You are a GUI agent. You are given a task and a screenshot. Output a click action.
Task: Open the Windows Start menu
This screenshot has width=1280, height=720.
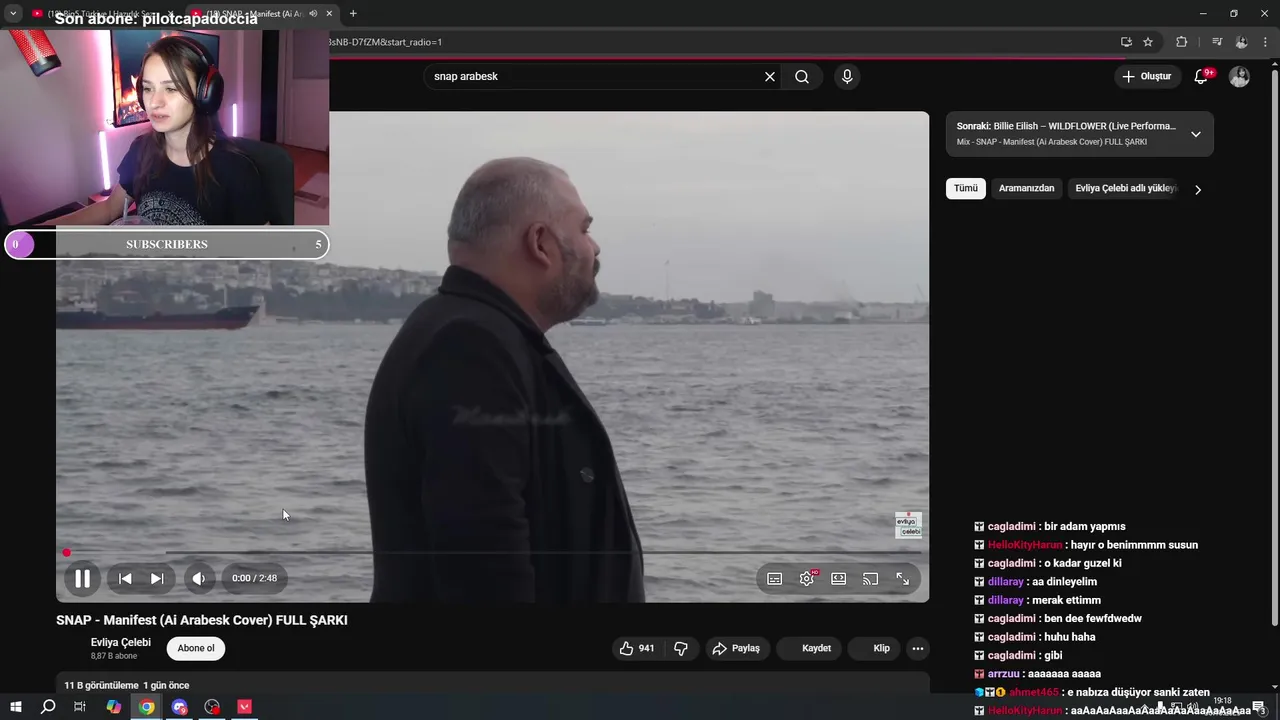[x=15, y=707]
